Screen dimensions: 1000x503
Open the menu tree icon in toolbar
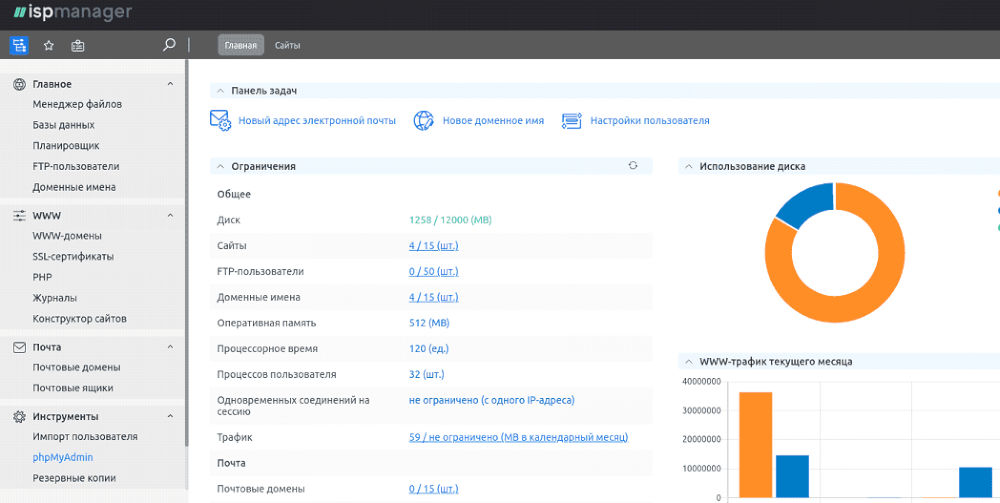tap(19, 45)
